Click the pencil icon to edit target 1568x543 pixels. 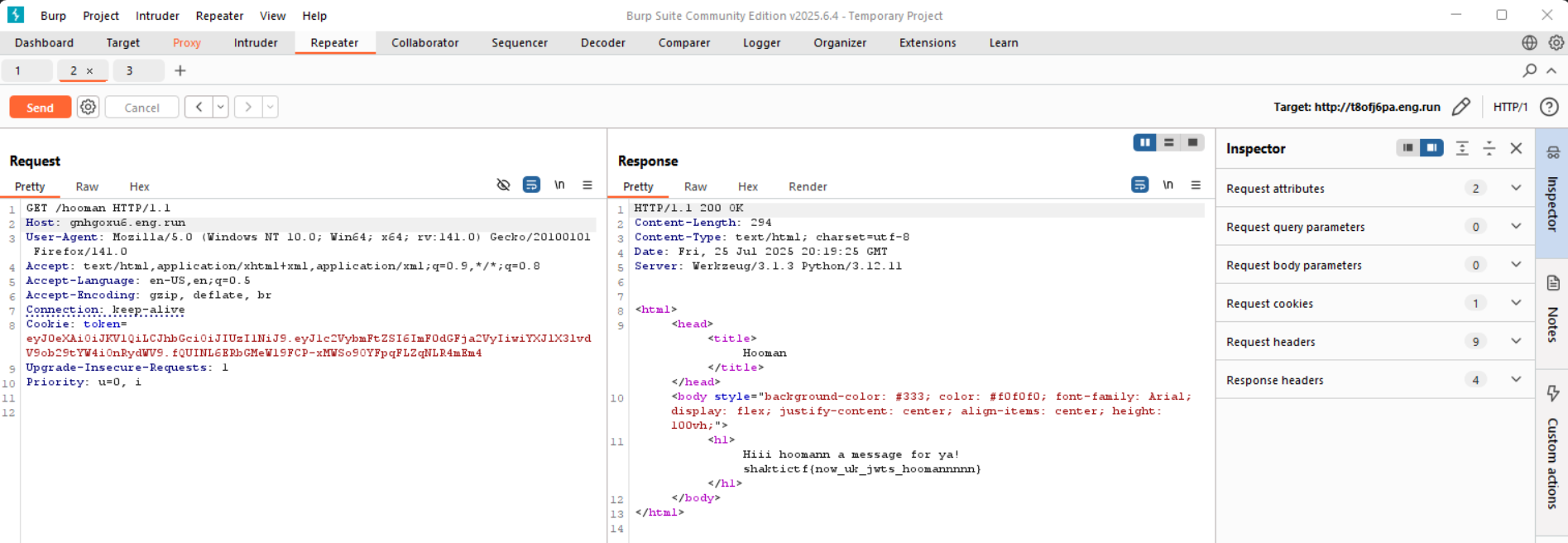coord(1461,107)
